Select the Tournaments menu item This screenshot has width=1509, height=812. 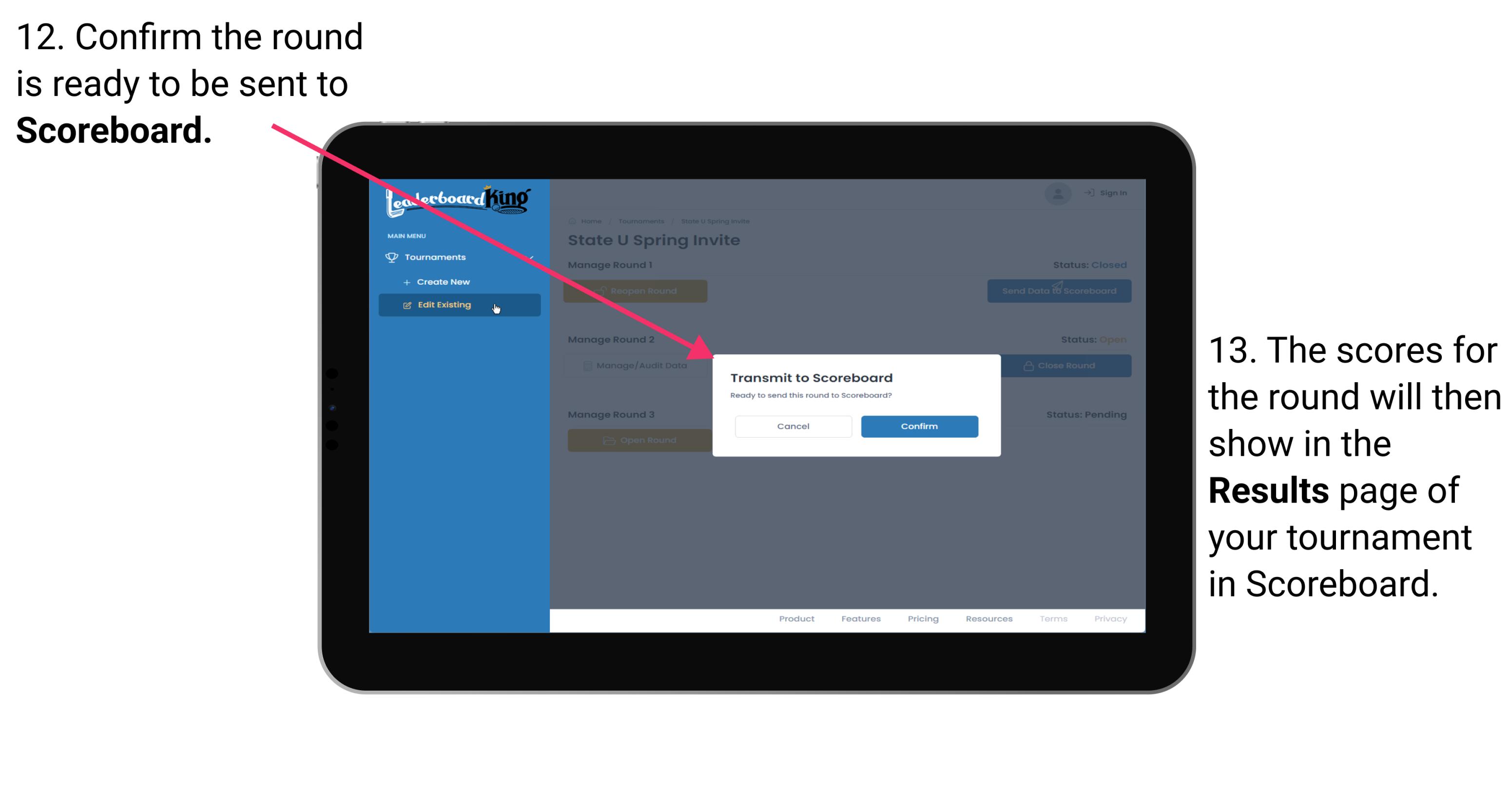coord(436,257)
